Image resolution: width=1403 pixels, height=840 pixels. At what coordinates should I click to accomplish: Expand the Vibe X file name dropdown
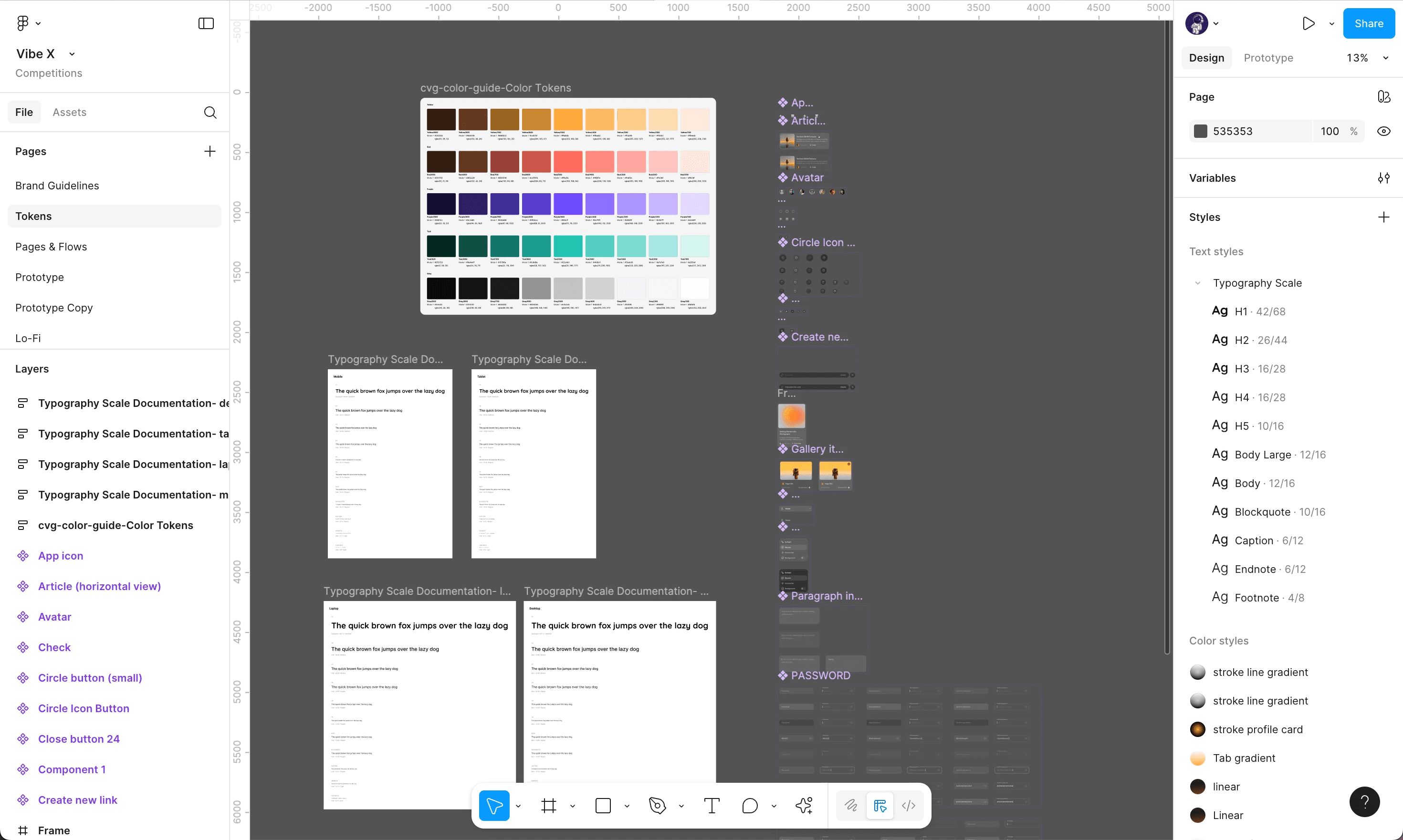(72, 54)
